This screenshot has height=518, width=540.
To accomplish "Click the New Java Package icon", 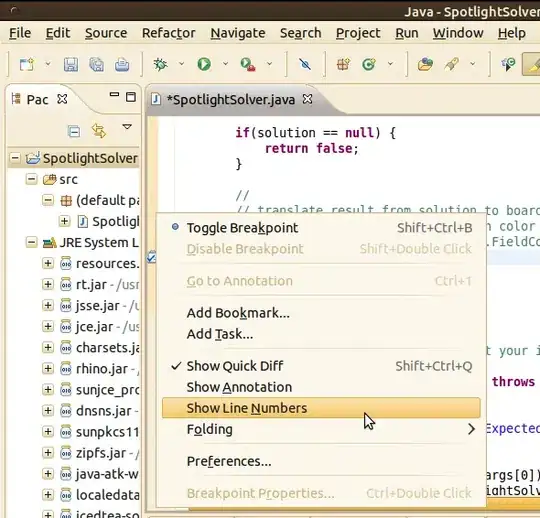I will (343, 64).
